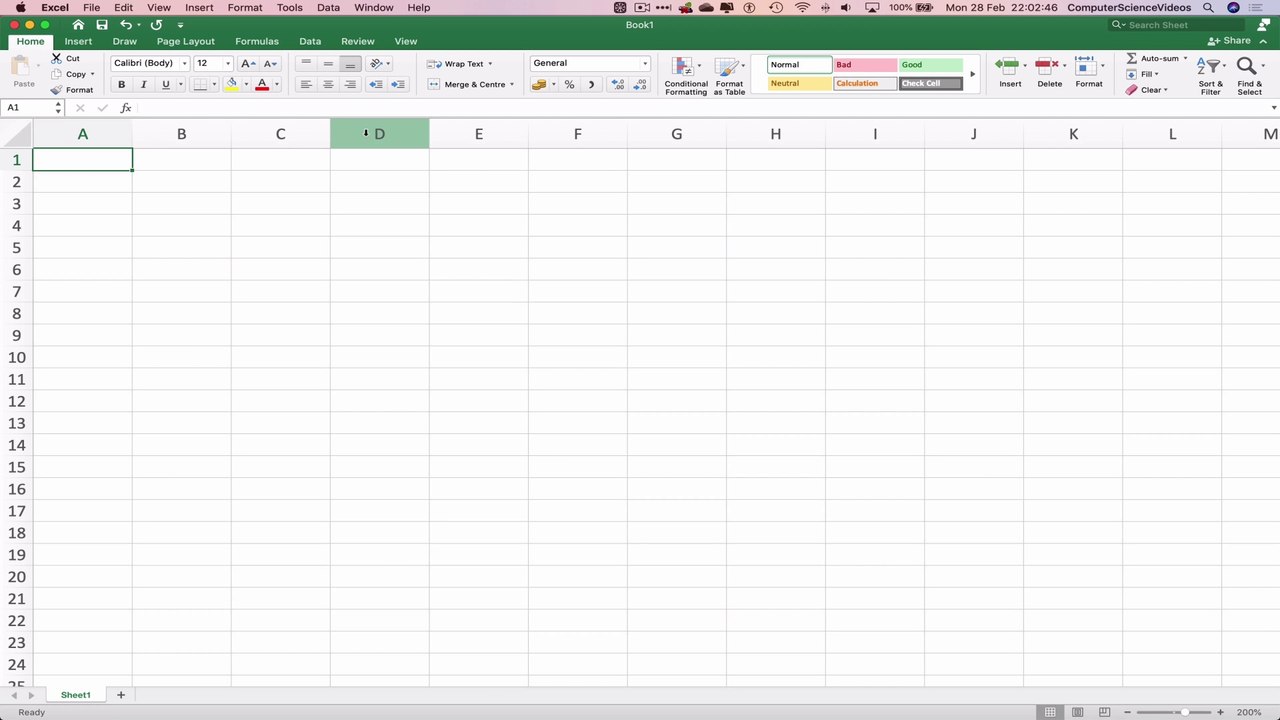Open the Apple menu
Image resolution: width=1280 pixels, height=720 pixels.
click(x=20, y=8)
